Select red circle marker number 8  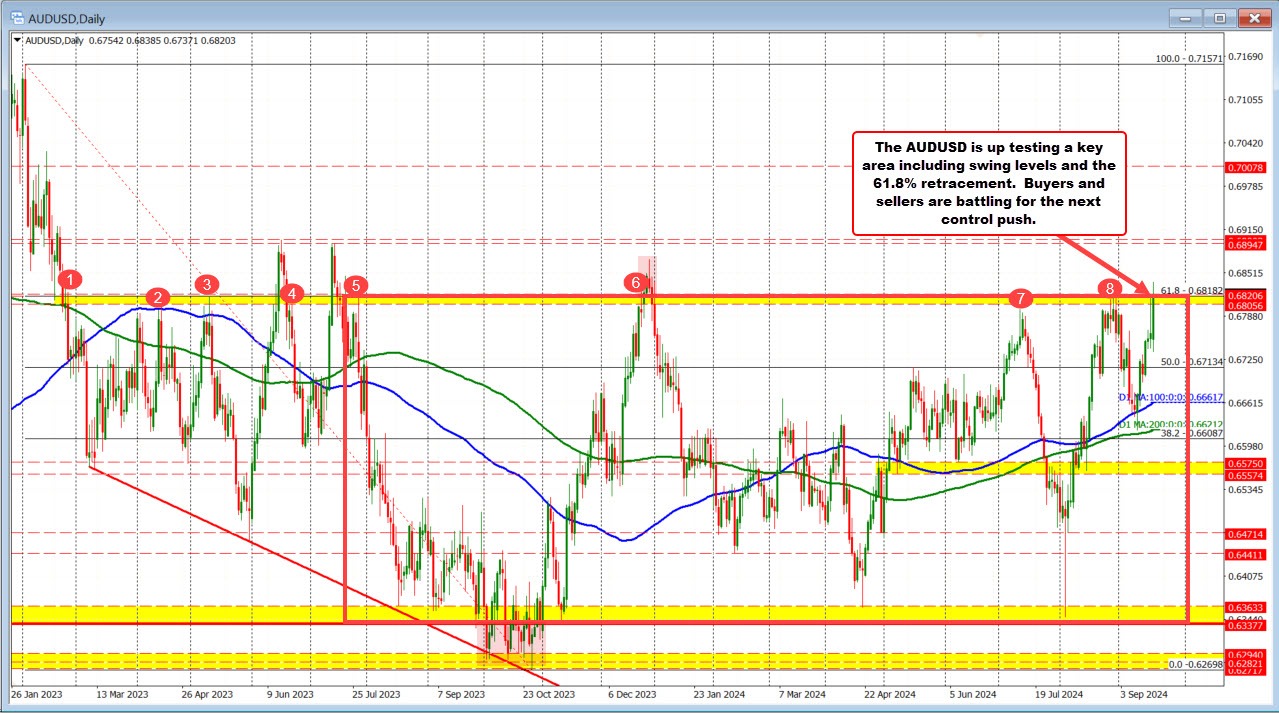pyautogui.click(x=1109, y=288)
